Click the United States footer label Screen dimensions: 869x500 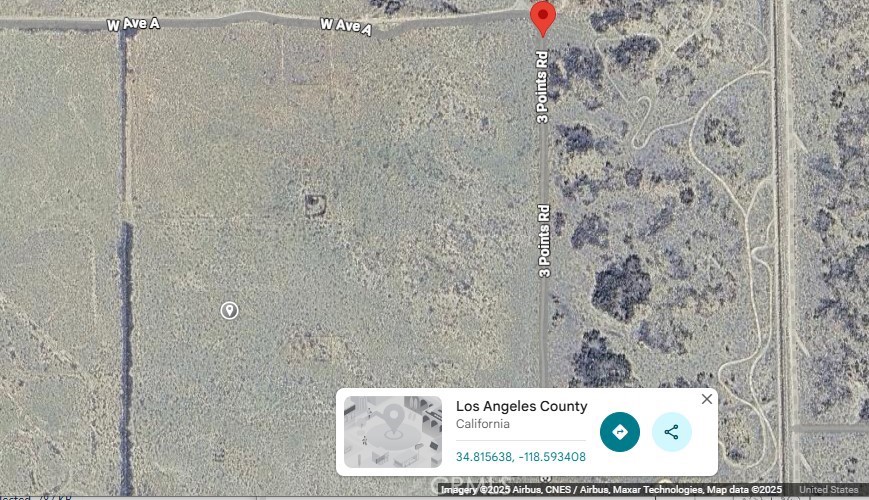[x=829, y=489]
